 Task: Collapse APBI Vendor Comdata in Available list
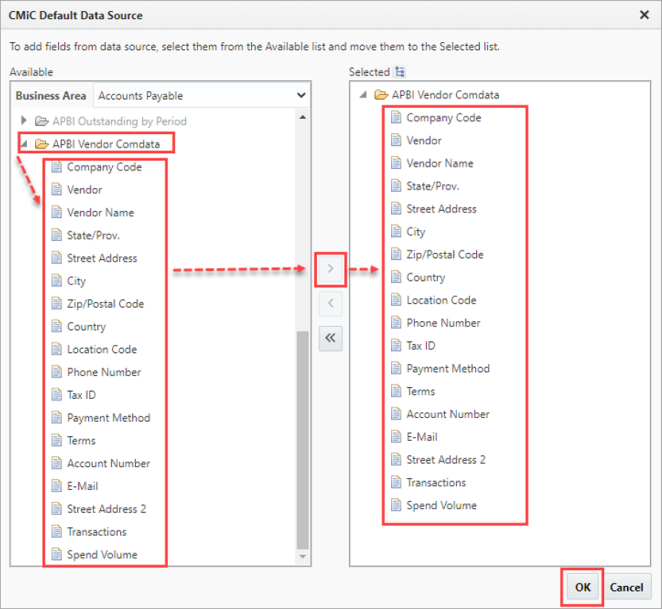coord(24,144)
